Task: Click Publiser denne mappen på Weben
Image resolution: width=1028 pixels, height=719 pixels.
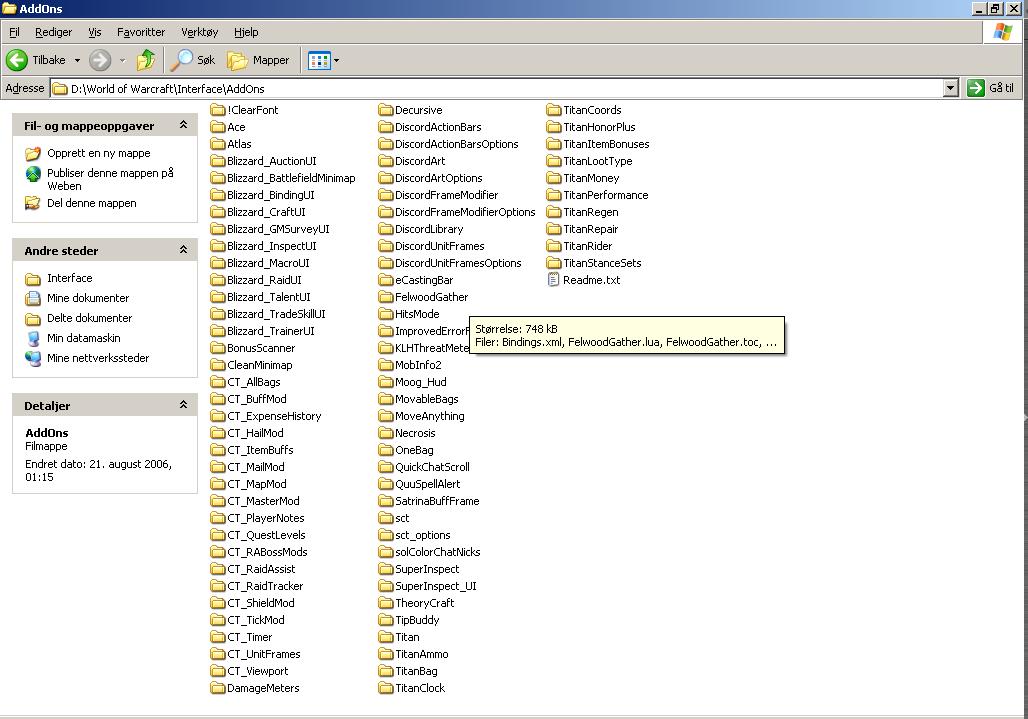Action: 110,180
